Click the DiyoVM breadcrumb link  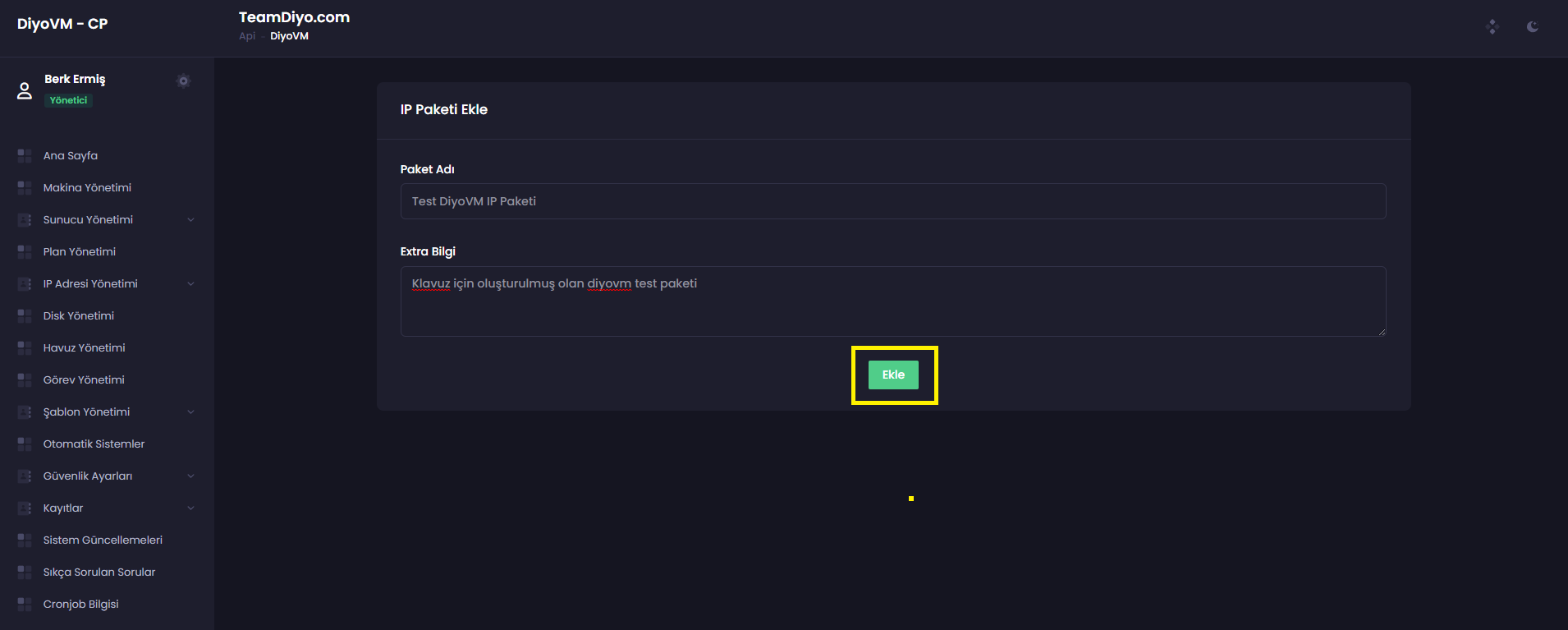pos(289,36)
